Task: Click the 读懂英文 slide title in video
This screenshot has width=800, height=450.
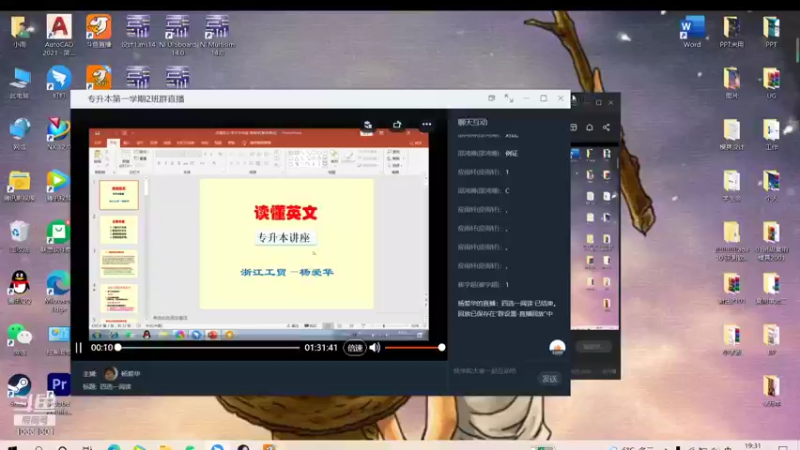Action: click(x=286, y=213)
